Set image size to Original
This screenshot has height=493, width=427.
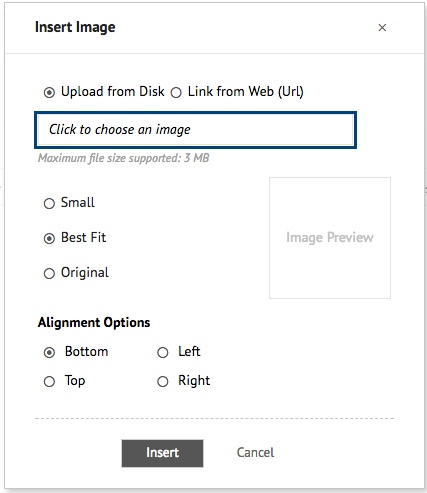tap(49, 273)
